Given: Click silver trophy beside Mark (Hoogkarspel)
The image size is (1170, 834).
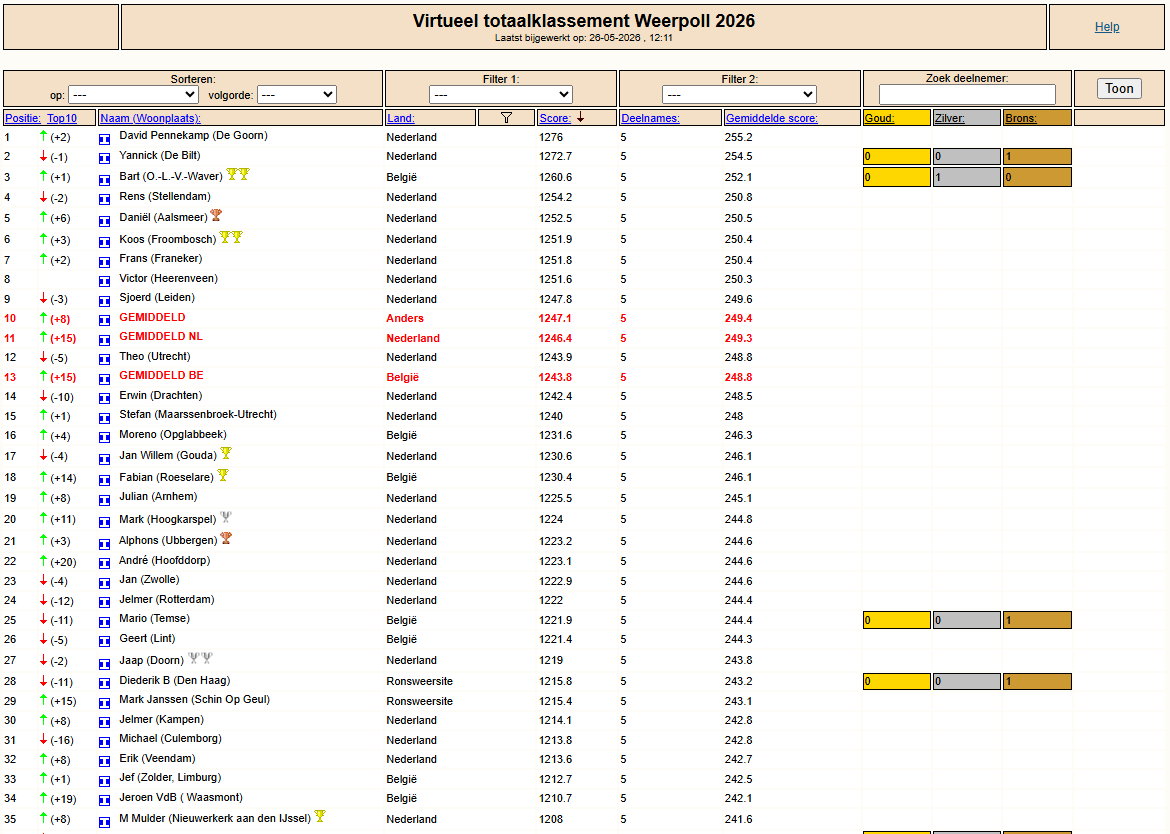Looking at the screenshot, I should tap(226, 517).
